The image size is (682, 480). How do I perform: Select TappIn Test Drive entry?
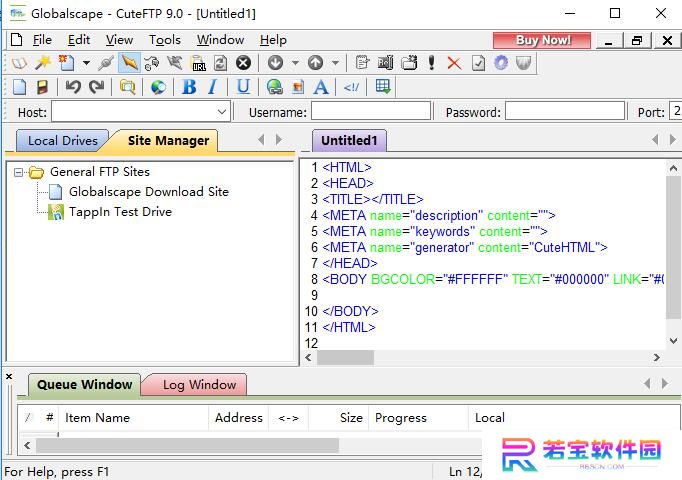point(120,212)
